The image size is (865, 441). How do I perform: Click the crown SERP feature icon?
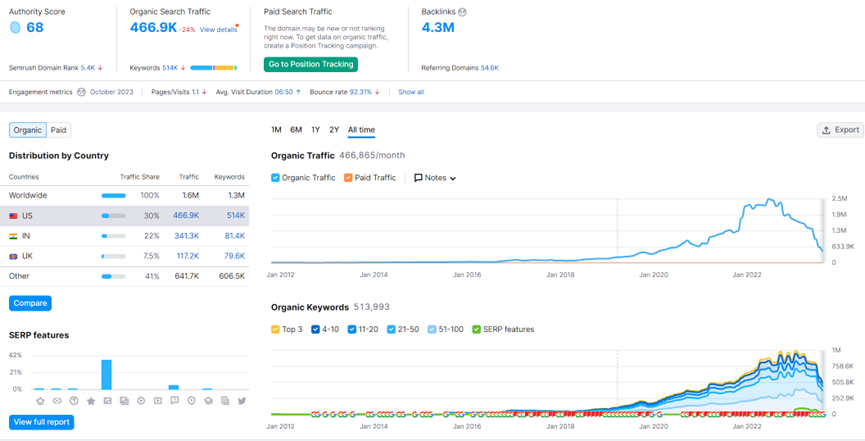[40, 401]
